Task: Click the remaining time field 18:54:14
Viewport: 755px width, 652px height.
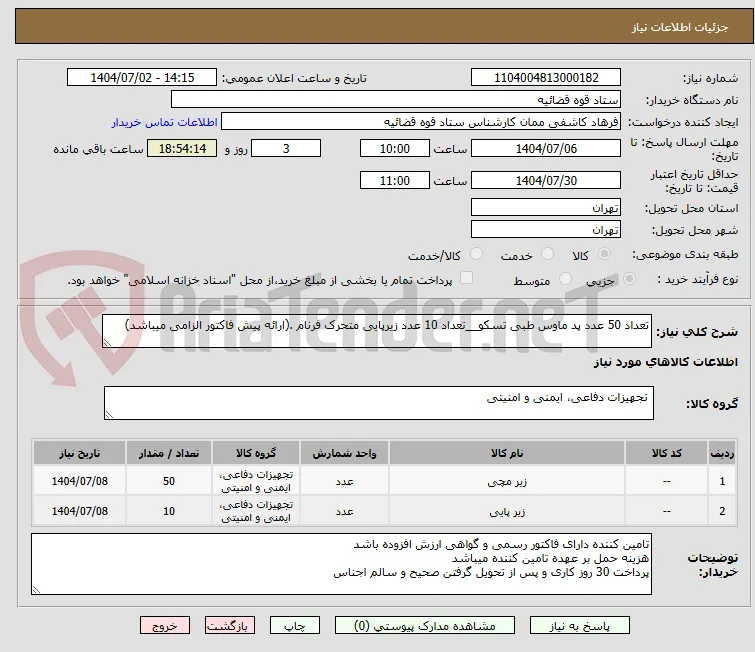Action: (182, 148)
